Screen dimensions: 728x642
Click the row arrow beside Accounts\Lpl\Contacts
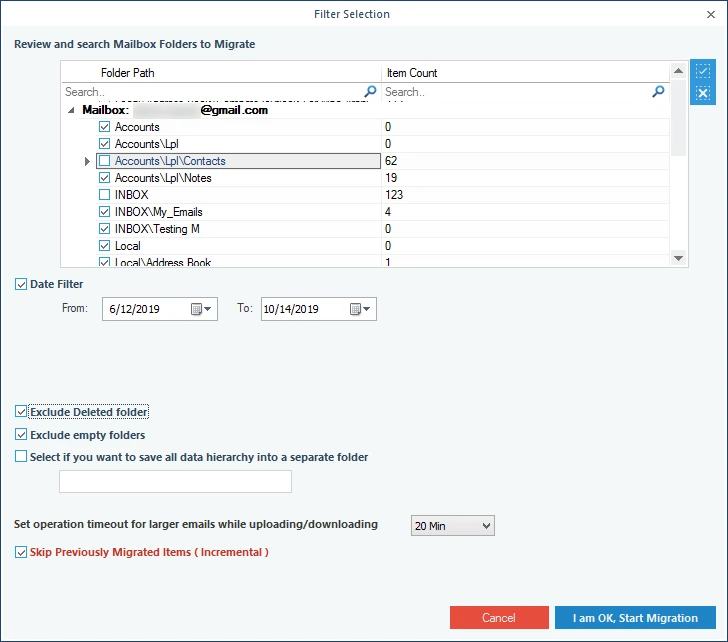coord(87,162)
